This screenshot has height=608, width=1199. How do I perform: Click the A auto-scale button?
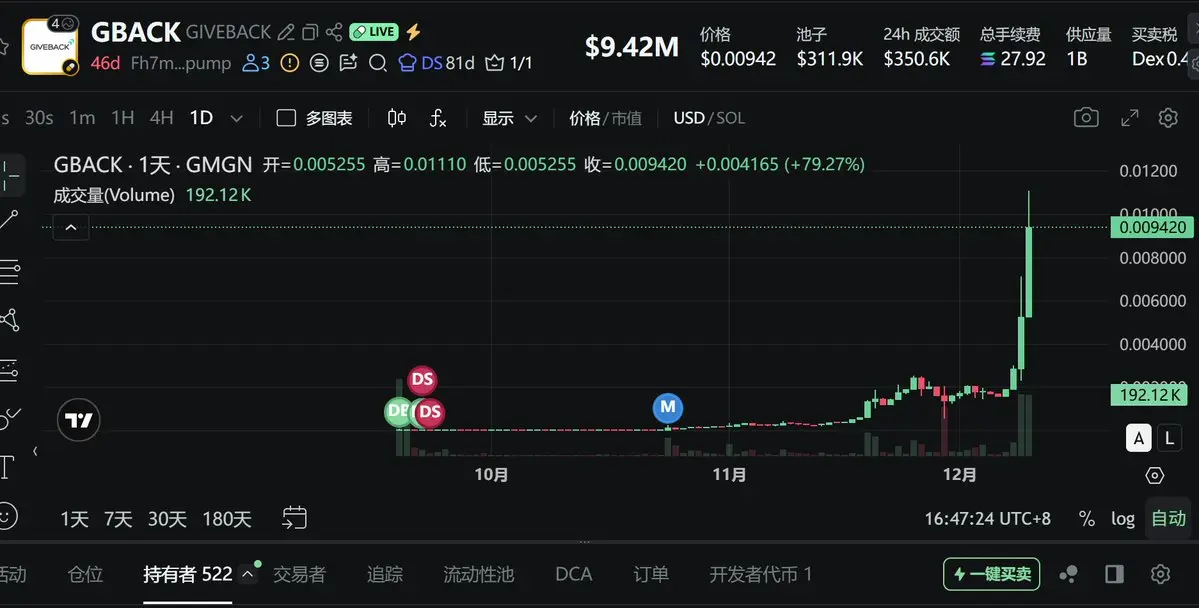point(1139,438)
